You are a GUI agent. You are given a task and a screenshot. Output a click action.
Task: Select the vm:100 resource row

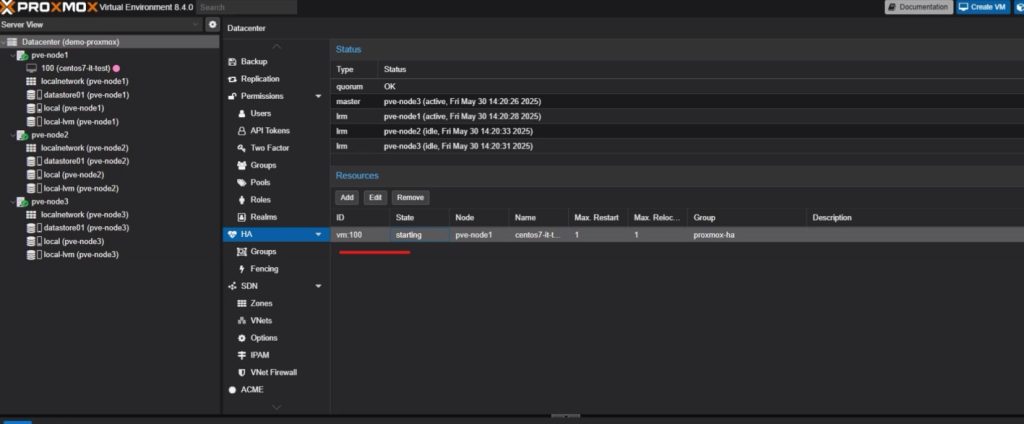point(677,235)
